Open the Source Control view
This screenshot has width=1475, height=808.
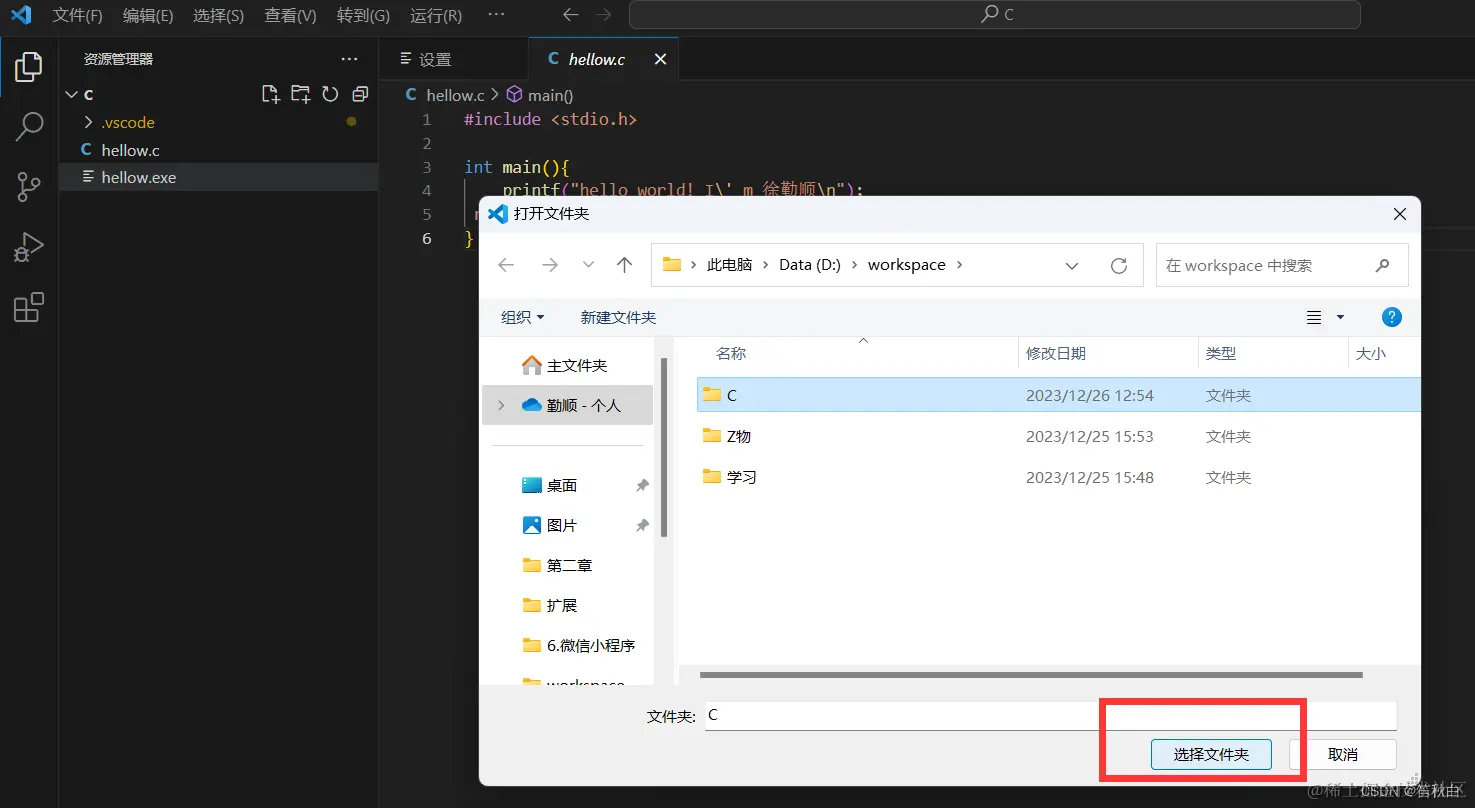click(x=29, y=186)
